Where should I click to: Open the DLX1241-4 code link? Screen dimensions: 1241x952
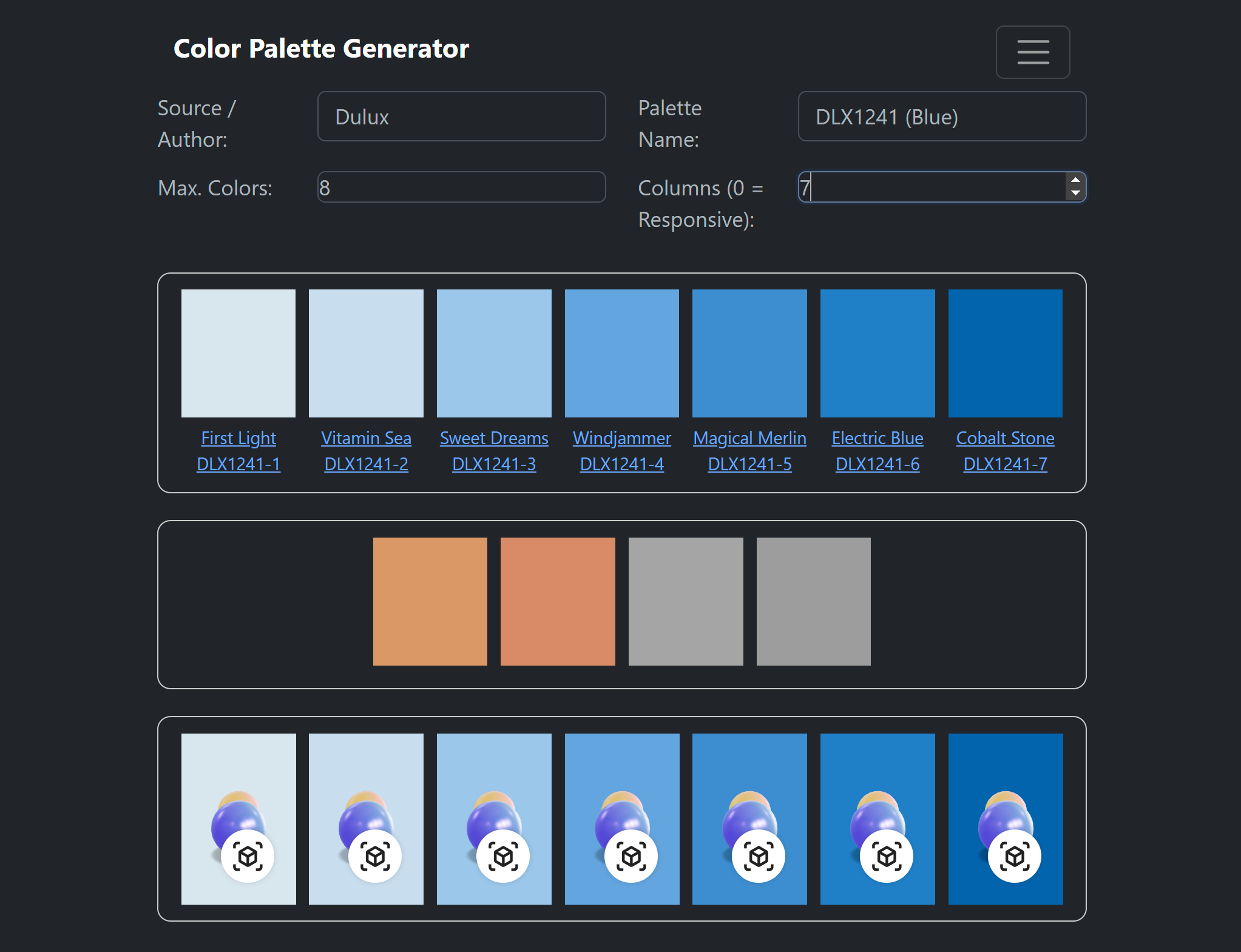click(622, 464)
